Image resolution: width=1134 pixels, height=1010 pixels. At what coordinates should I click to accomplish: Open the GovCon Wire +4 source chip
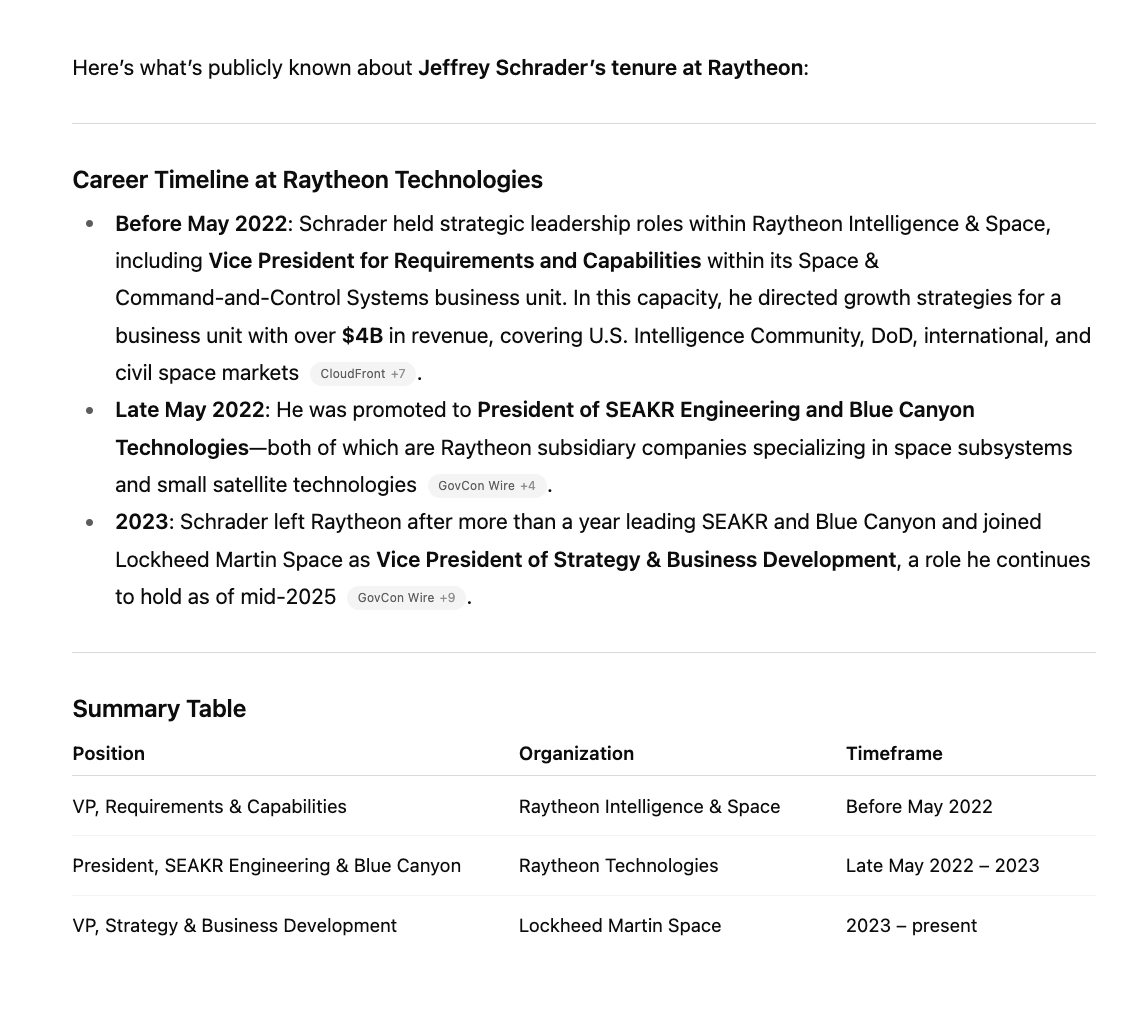486,486
